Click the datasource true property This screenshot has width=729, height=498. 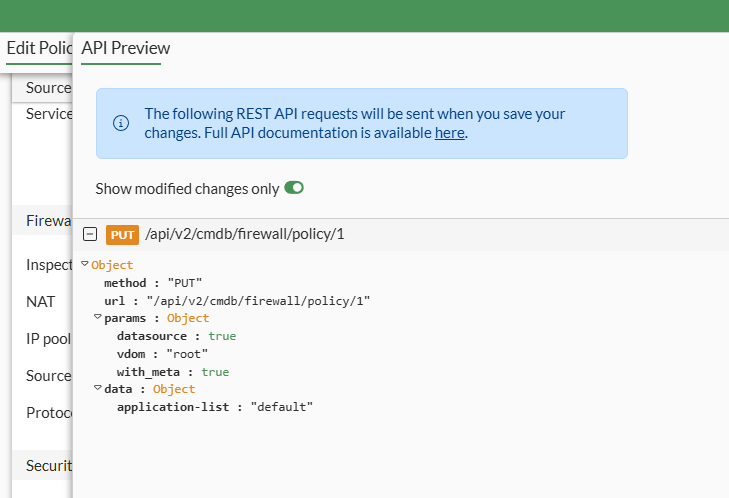[176, 336]
